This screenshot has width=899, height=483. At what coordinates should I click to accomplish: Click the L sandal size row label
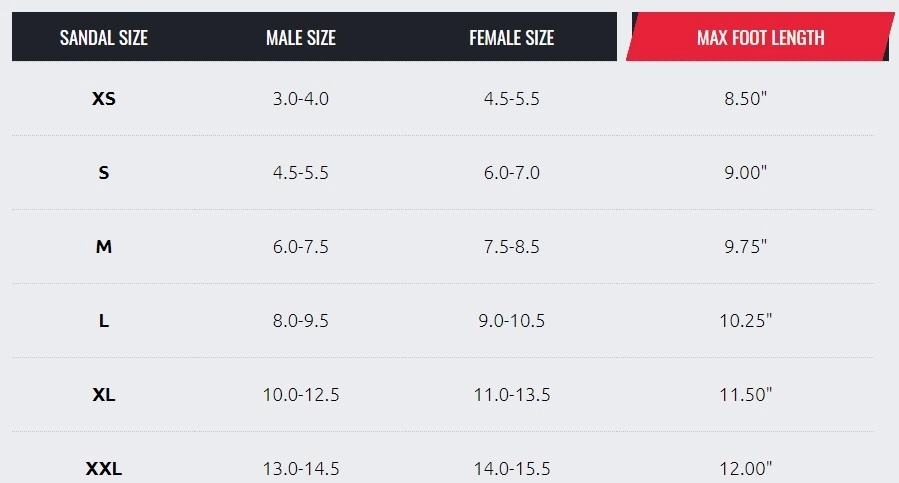pos(103,321)
